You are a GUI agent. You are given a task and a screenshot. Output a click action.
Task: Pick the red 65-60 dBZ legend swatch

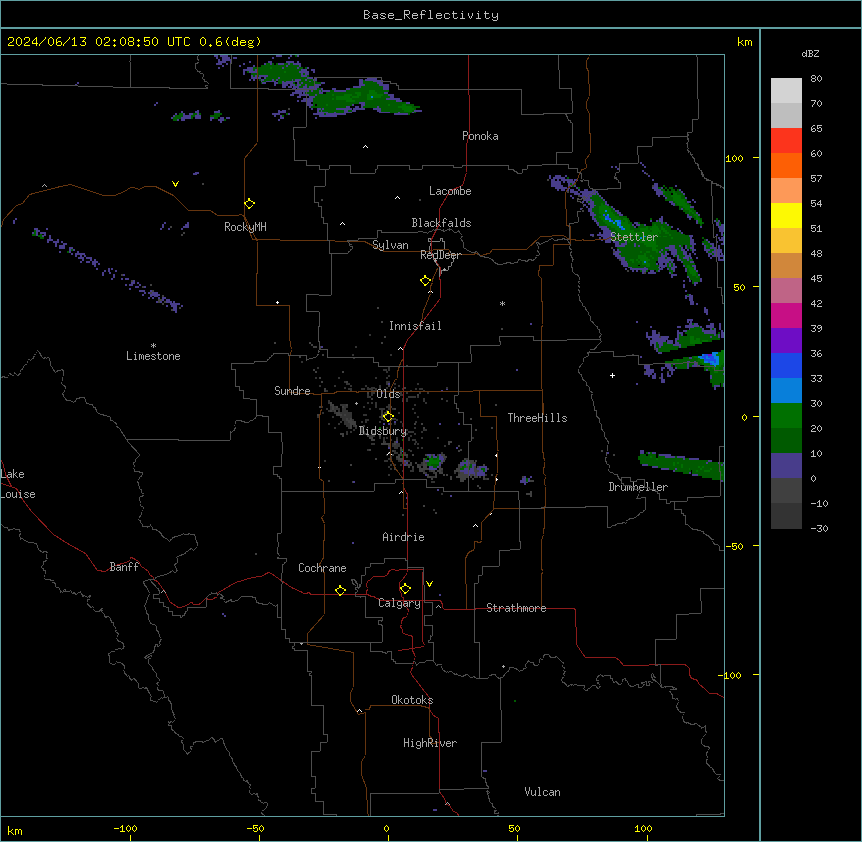[786, 141]
